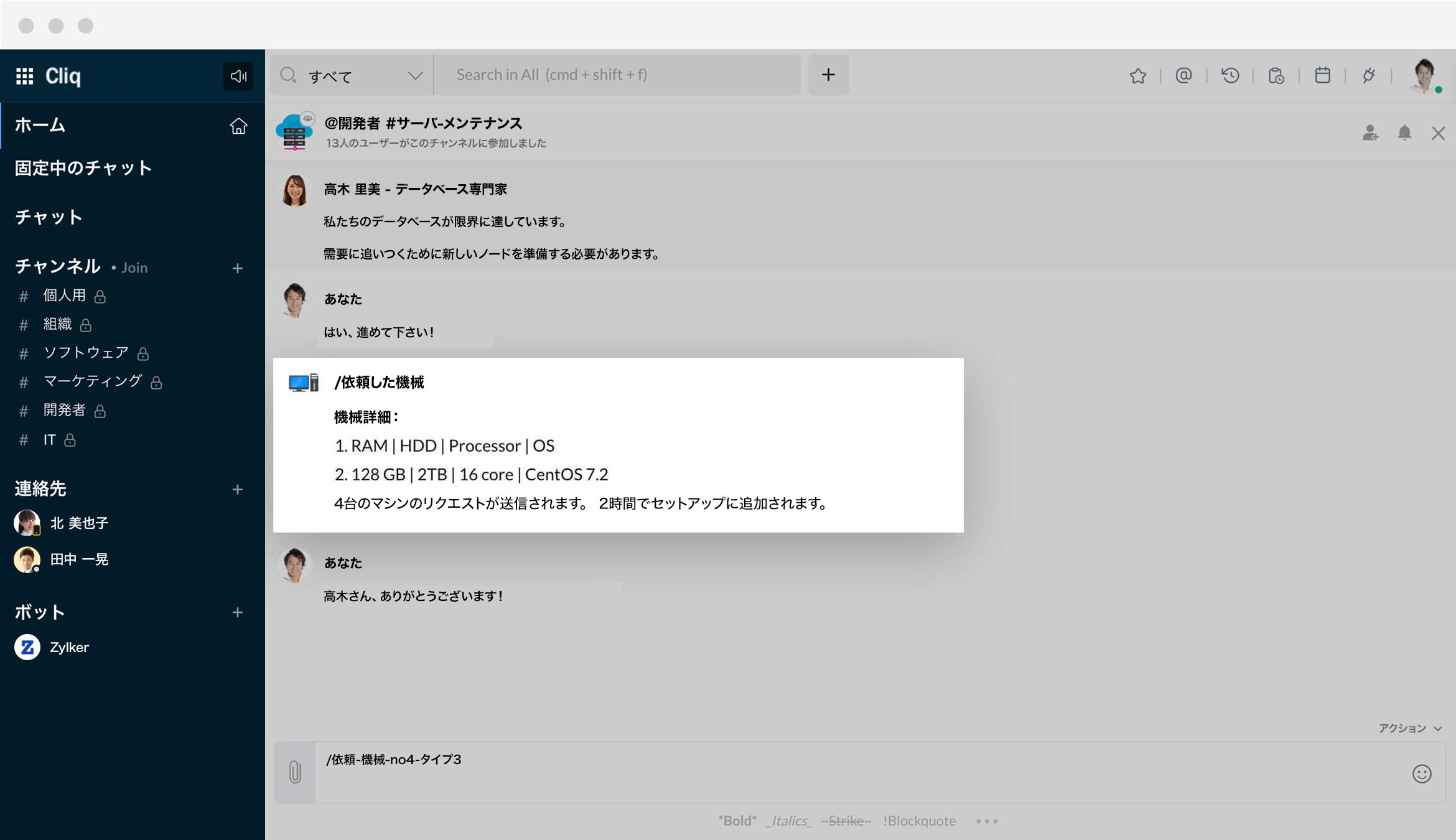Open the history clock icon
This screenshot has width=1456, height=840.
click(x=1230, y=76)
